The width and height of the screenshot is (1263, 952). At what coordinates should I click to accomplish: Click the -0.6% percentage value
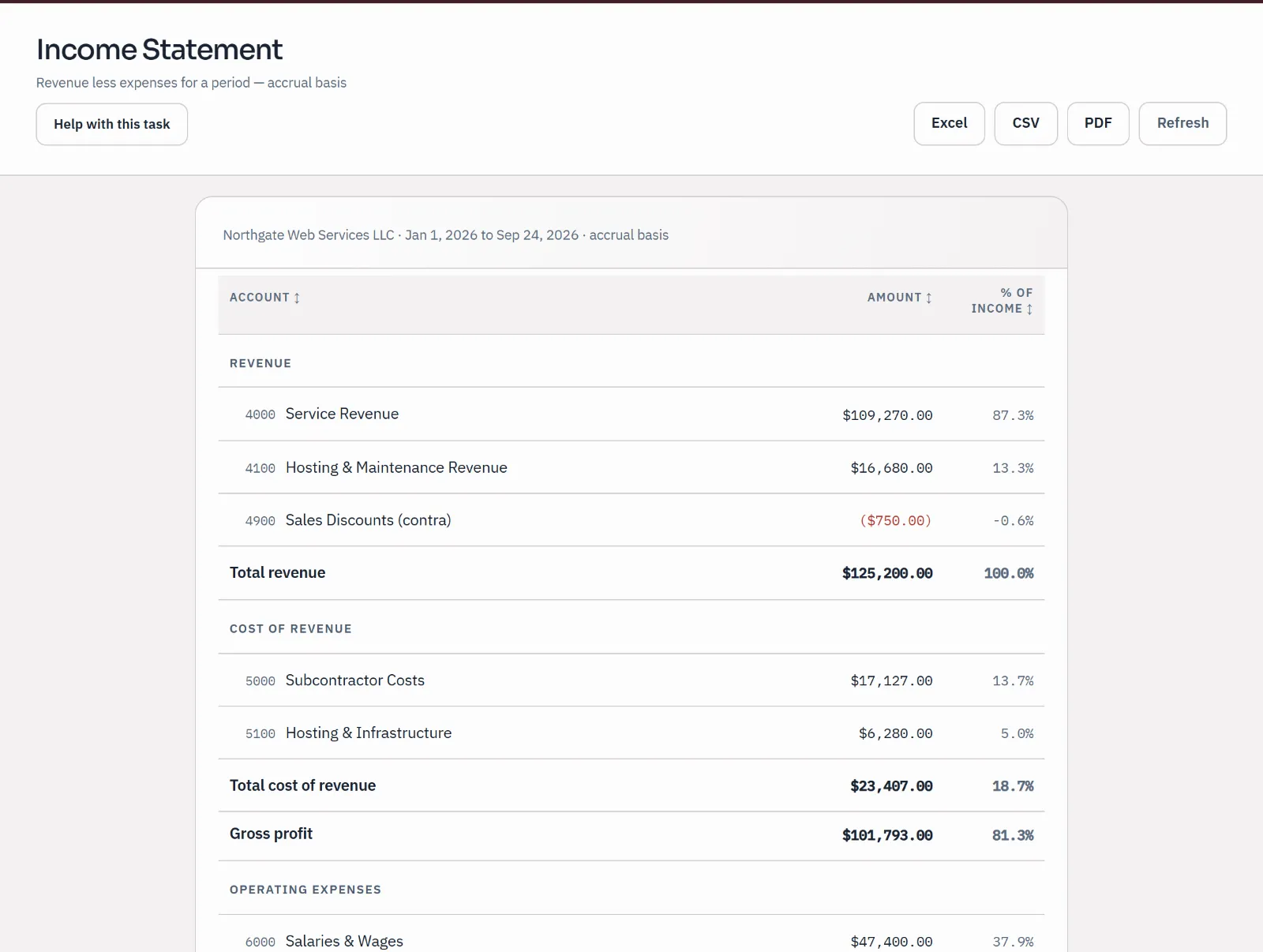click(1013, 521)
